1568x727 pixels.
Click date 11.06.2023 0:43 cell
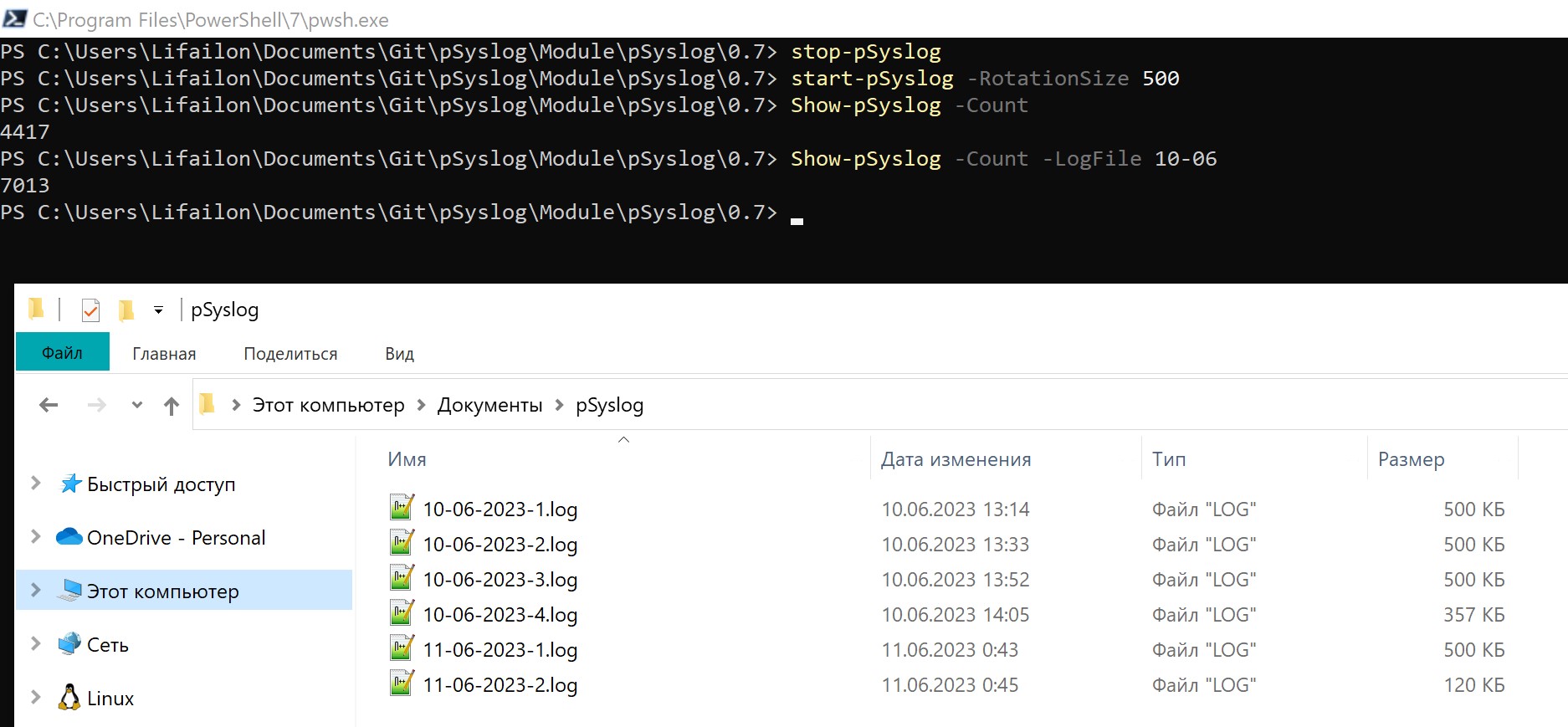(x=950, y=650)
